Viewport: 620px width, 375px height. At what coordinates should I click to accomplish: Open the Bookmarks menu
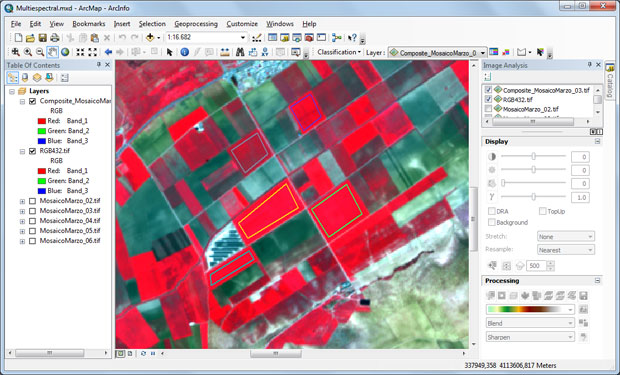pos(89,24)
